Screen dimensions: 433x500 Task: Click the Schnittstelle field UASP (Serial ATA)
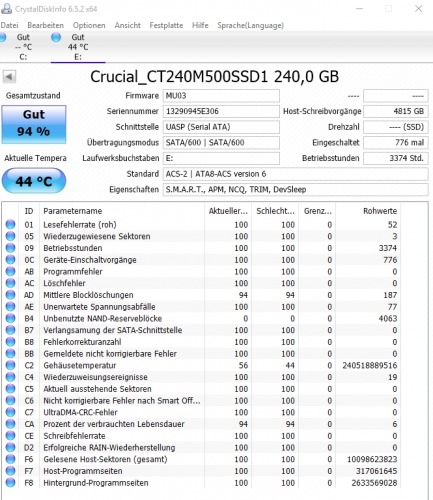click(x=221, y=127)
